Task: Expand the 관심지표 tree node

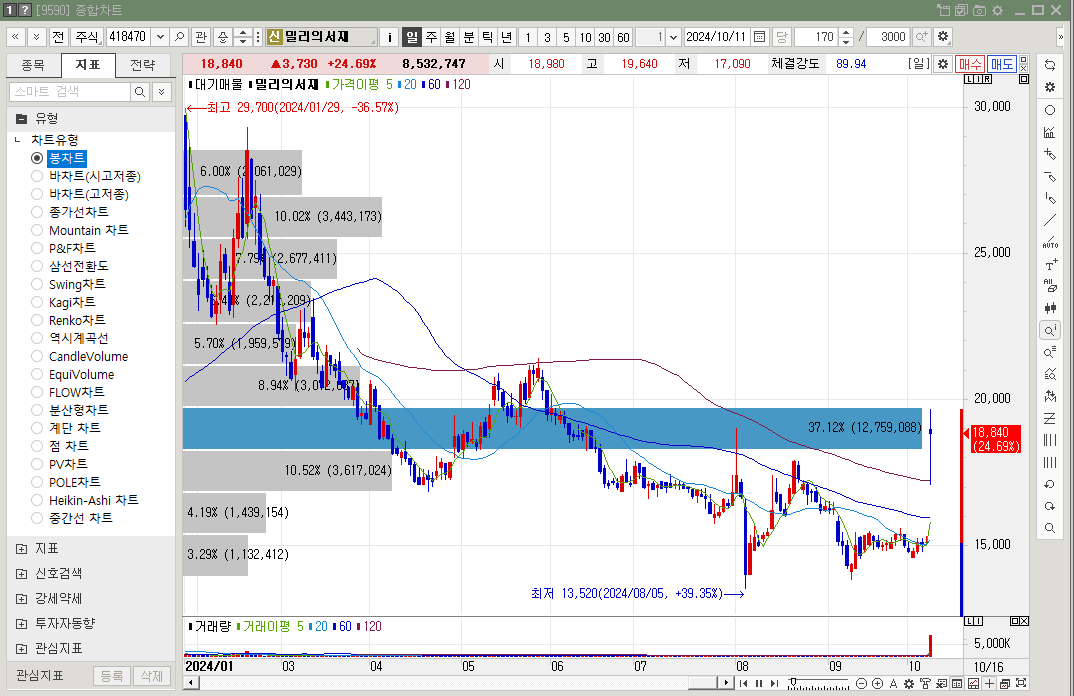Action: (x=21, y=648)
